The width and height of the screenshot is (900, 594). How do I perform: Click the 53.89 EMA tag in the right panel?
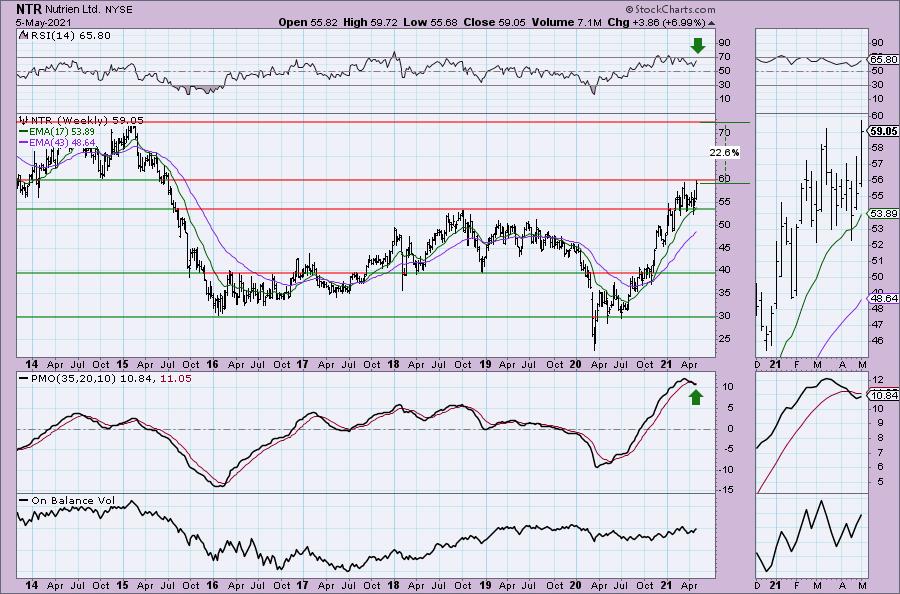(x=885, y=213)
